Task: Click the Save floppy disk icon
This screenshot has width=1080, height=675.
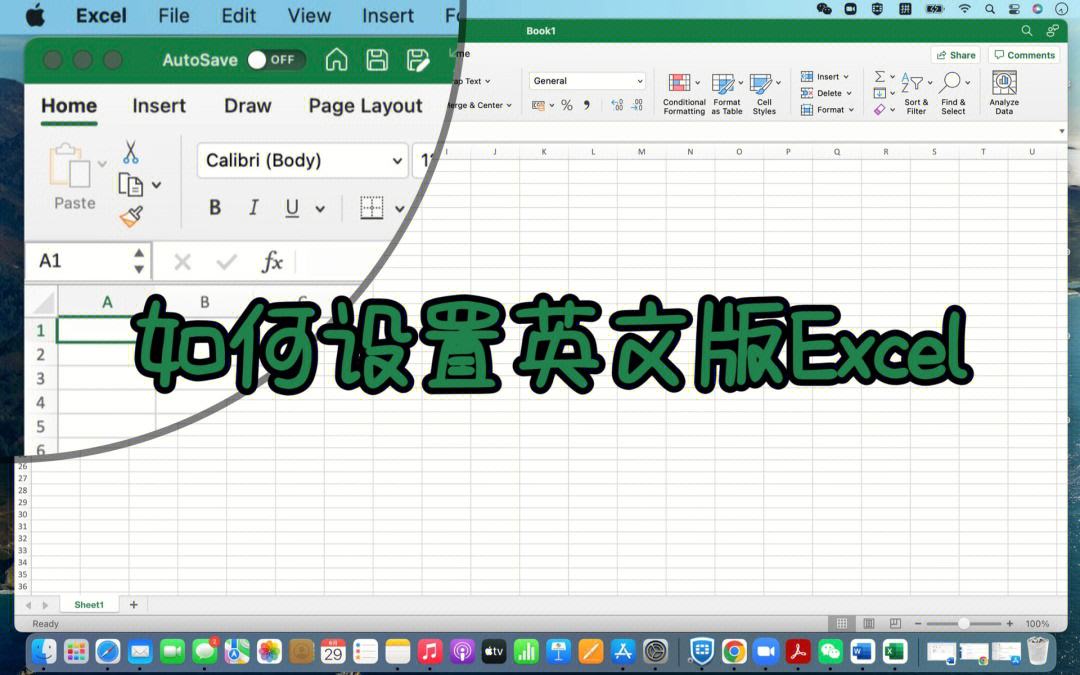Action: pyautogui.click(x=377, y=60)
